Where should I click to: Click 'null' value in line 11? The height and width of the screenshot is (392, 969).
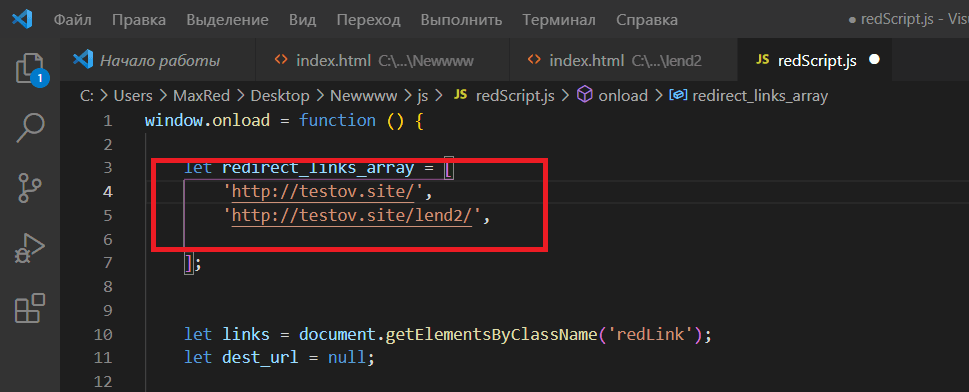pos(347,358)
